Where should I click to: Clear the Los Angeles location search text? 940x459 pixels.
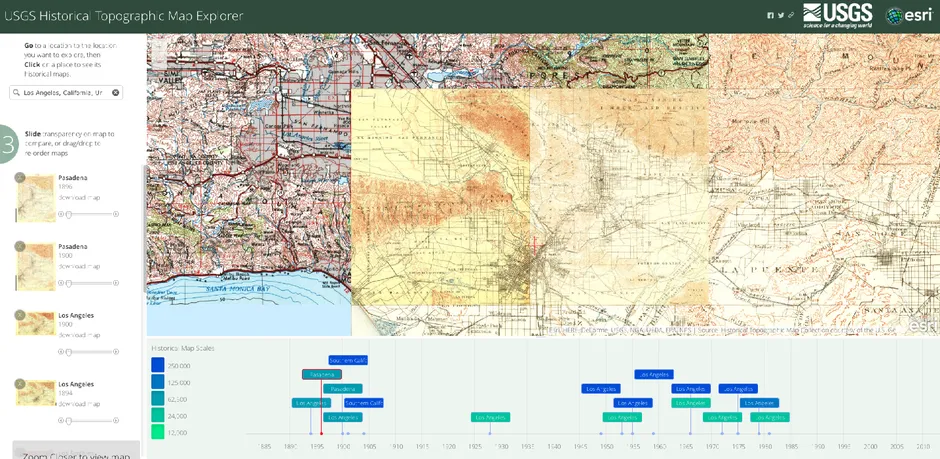(x=115, y=92)
